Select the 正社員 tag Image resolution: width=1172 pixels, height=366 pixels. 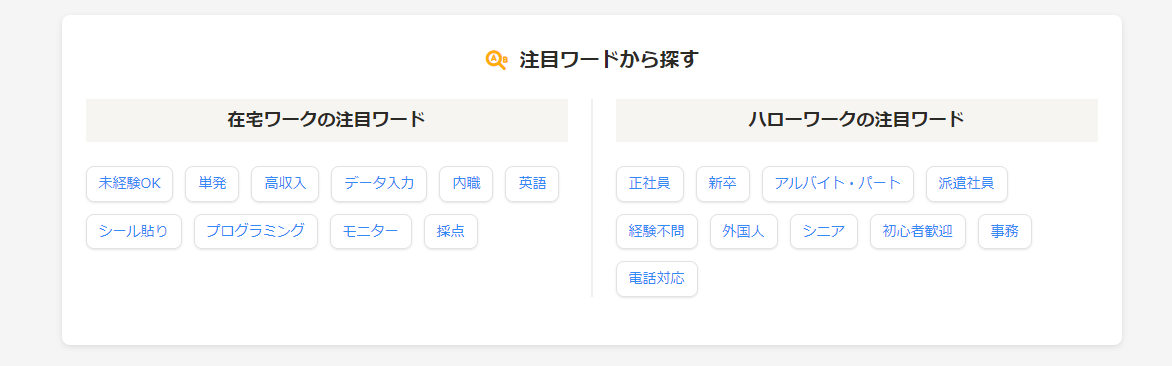650,184
